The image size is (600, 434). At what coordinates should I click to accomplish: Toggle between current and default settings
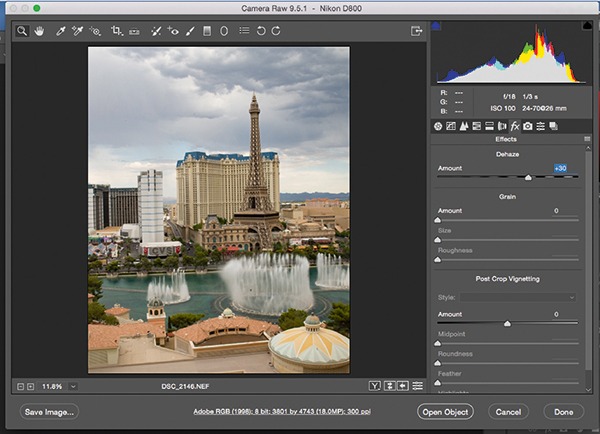(x=417, y=386)
